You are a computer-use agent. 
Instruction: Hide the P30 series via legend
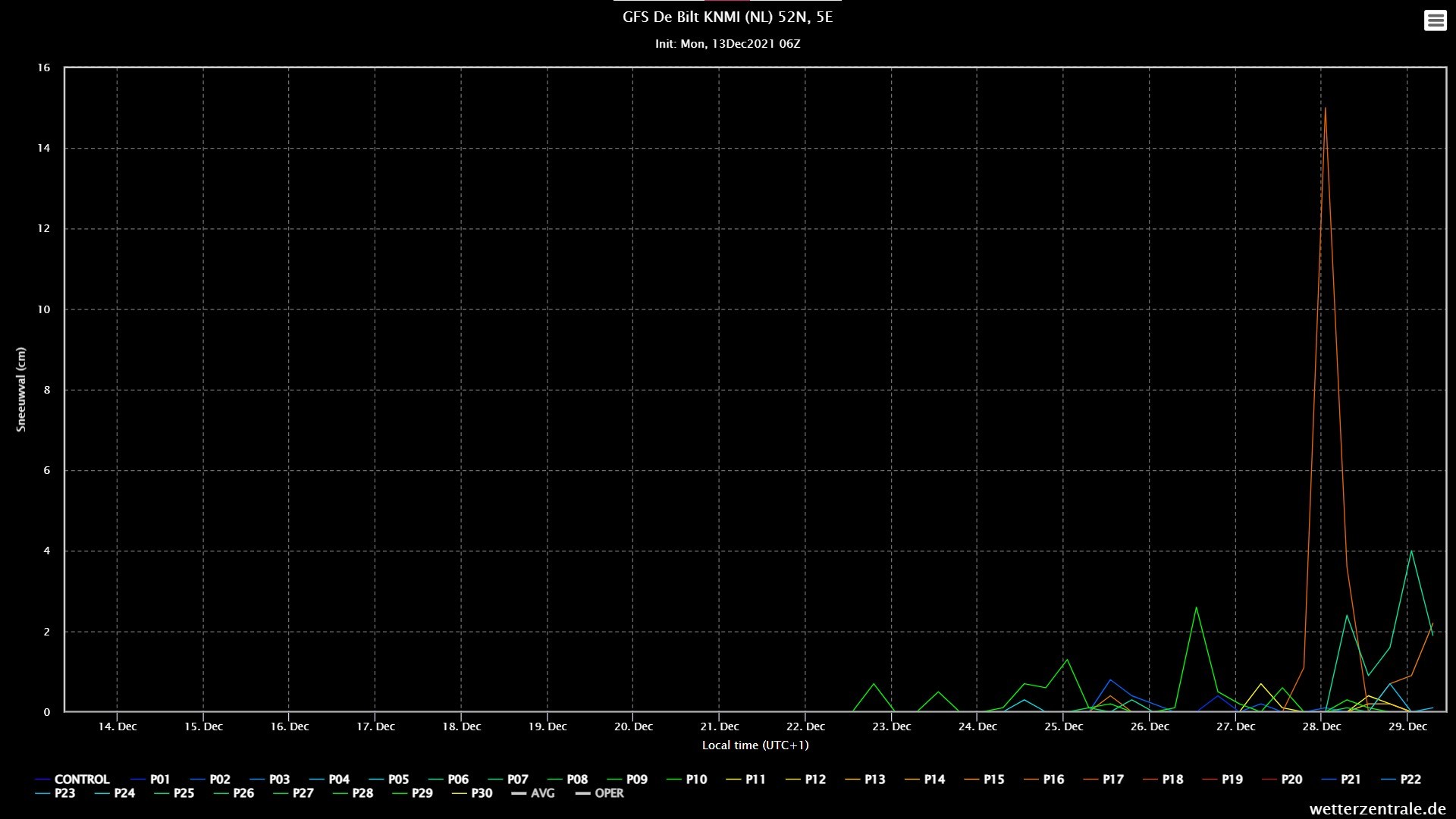[482, 793]
